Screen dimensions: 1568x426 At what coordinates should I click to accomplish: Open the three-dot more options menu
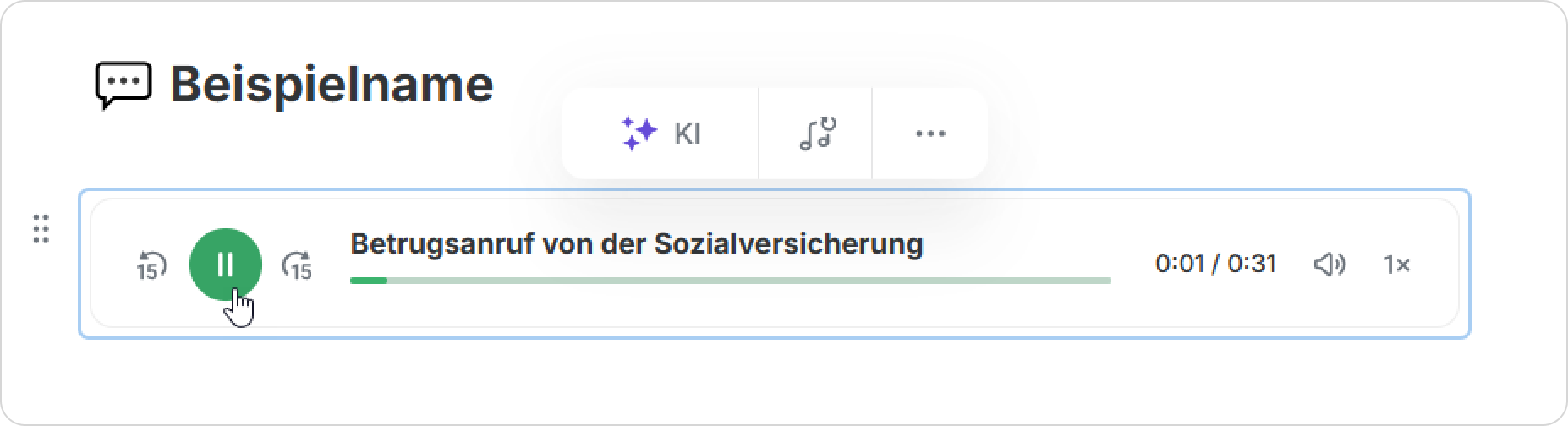pos(930,134)
